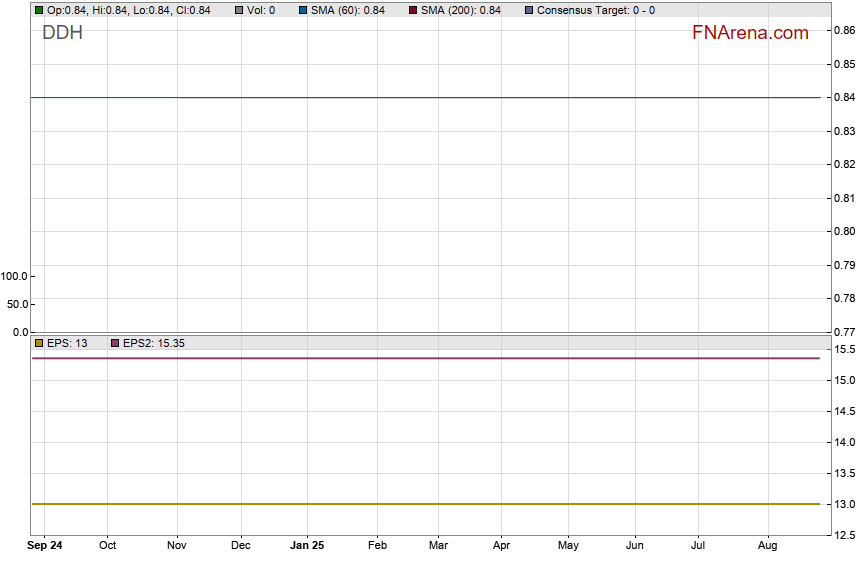Select the Jan 25 date label
859x566 pixels.
click(306, 546)
